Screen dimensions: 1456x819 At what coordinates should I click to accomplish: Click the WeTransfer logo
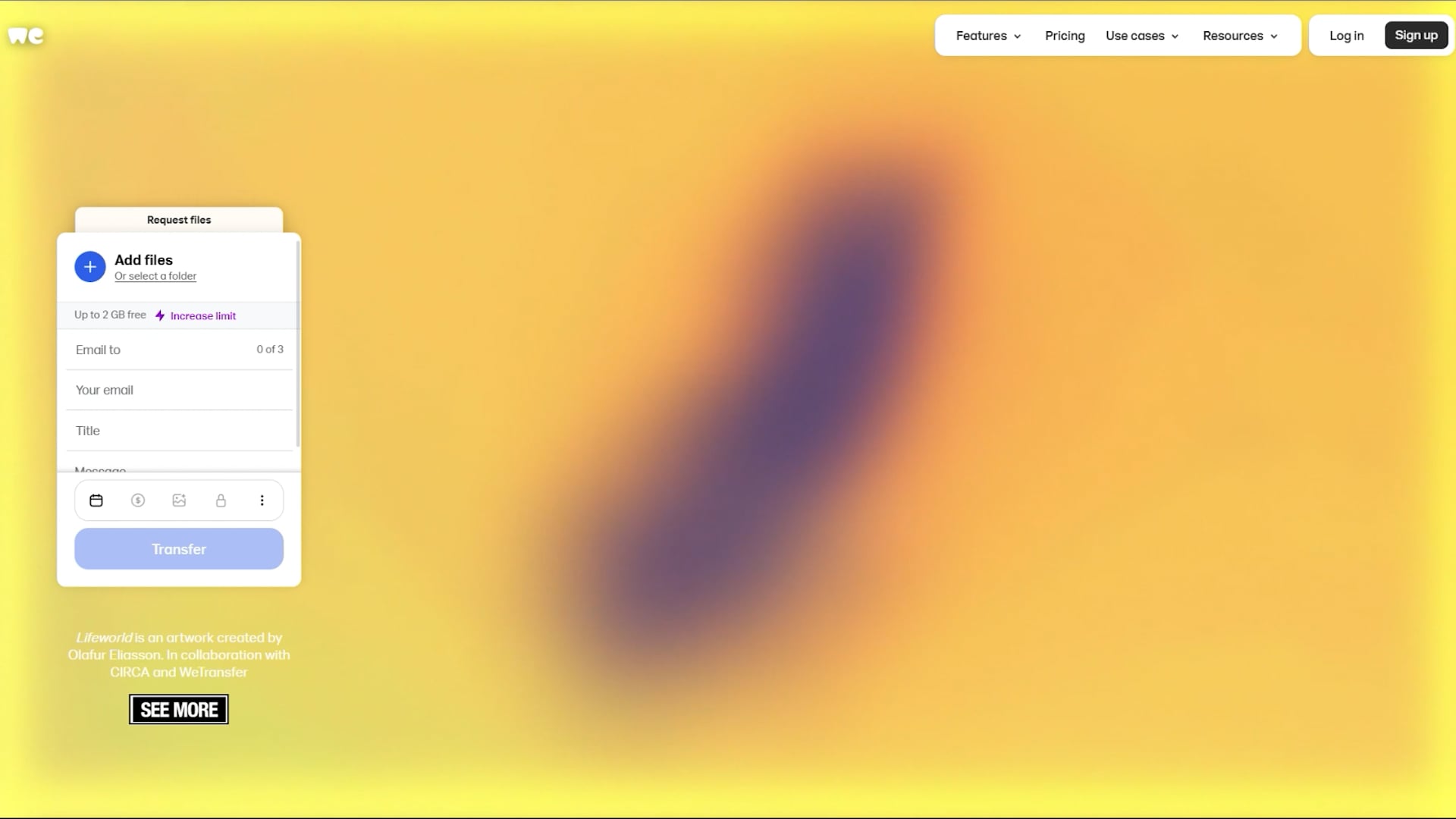pyautogui.click(x=26, y=36)
